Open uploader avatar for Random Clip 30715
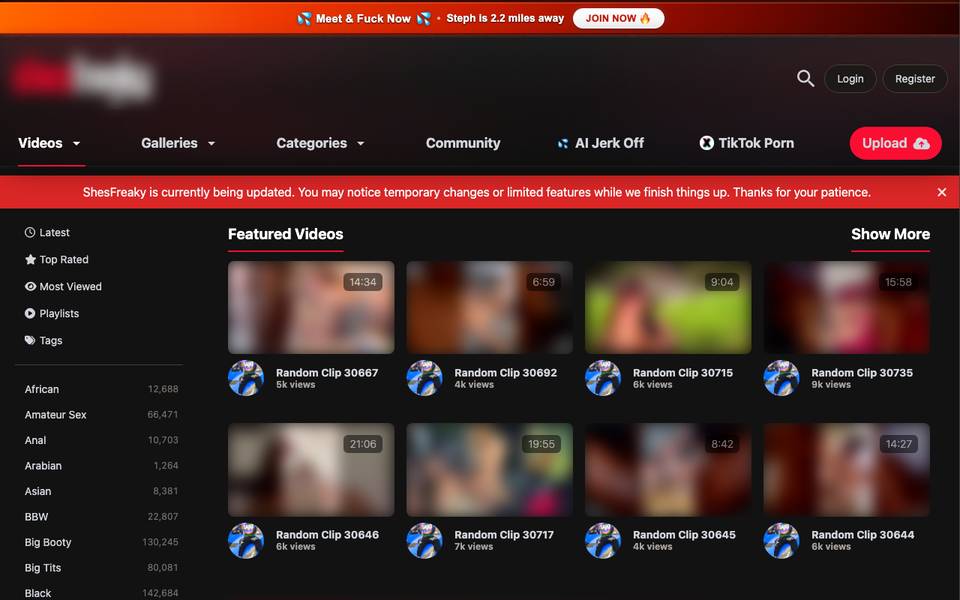The width and height of the screenshot is (960, 600). click(x=603, y=378)
